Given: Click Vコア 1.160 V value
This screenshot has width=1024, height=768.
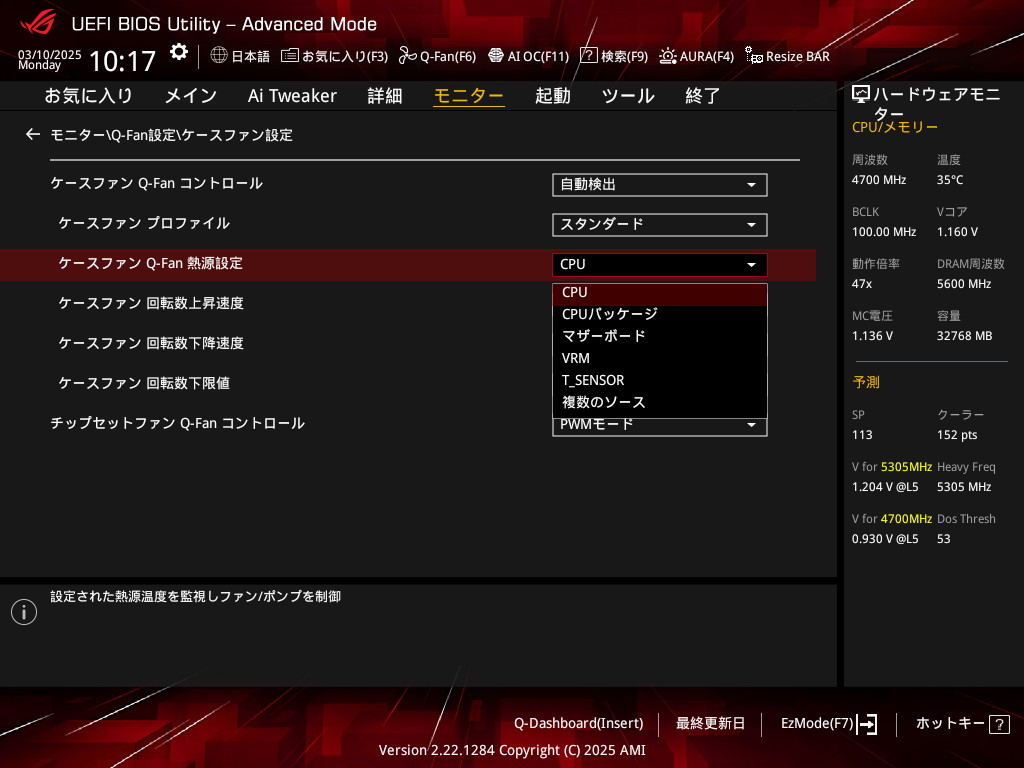Looking at the screenshot, I should [x=957, y=232].
